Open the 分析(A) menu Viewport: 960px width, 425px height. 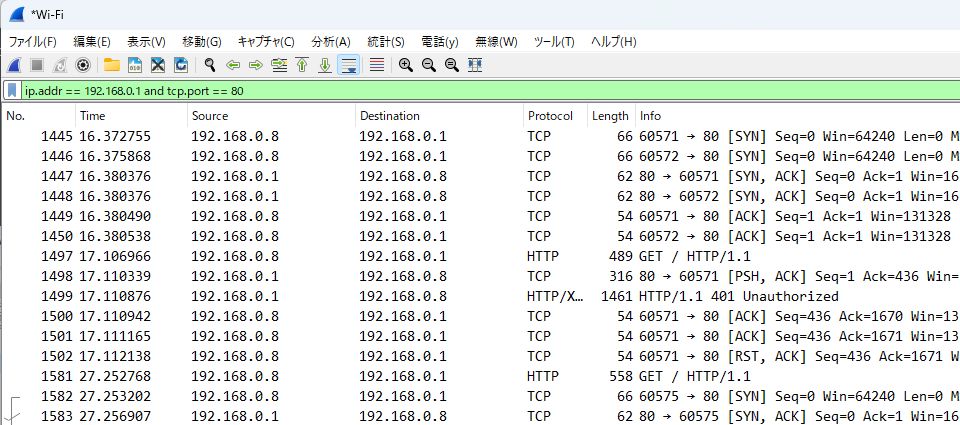click(x=331, y=42)
